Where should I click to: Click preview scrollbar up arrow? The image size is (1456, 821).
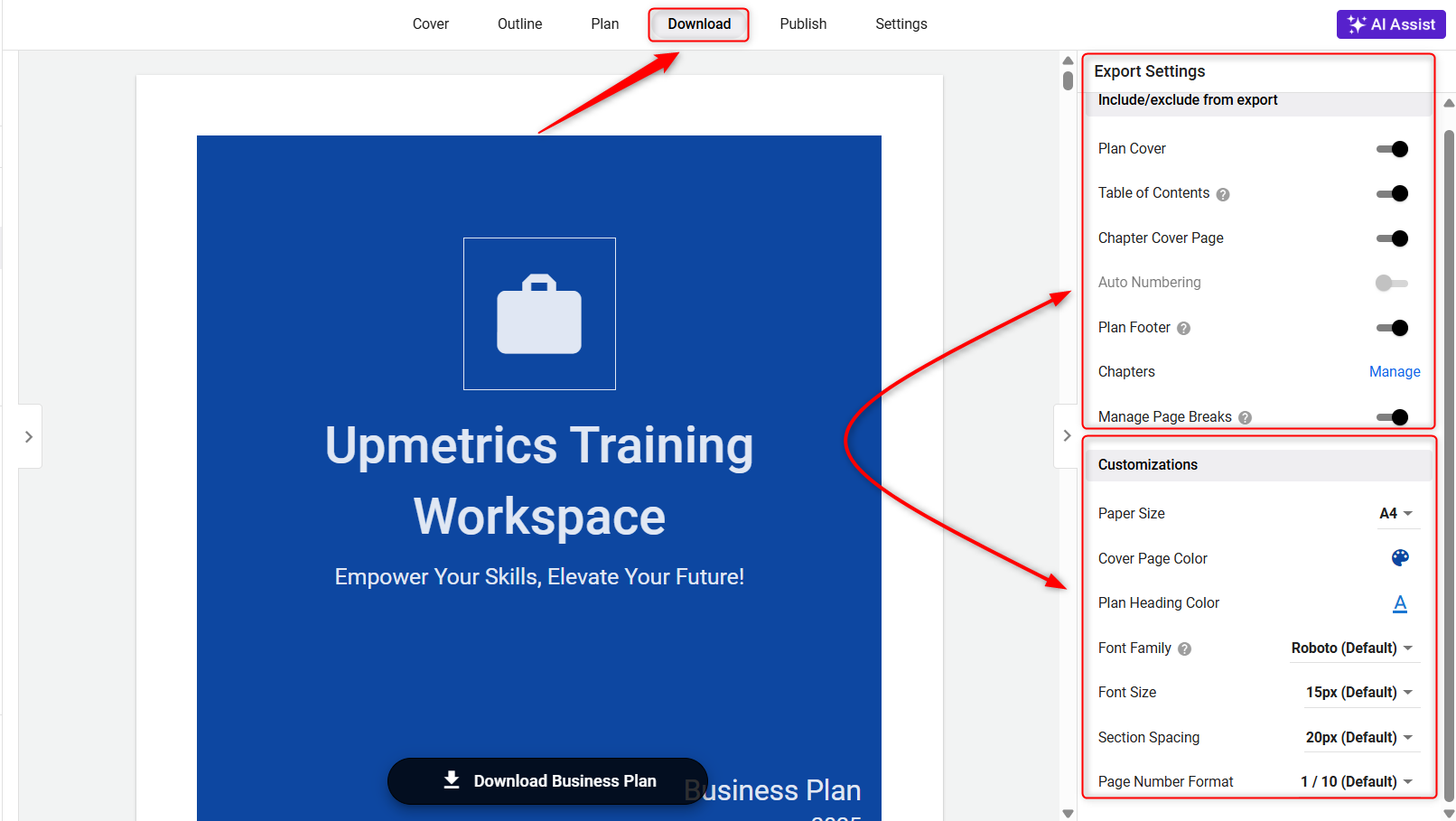[x=1068, y=61]
